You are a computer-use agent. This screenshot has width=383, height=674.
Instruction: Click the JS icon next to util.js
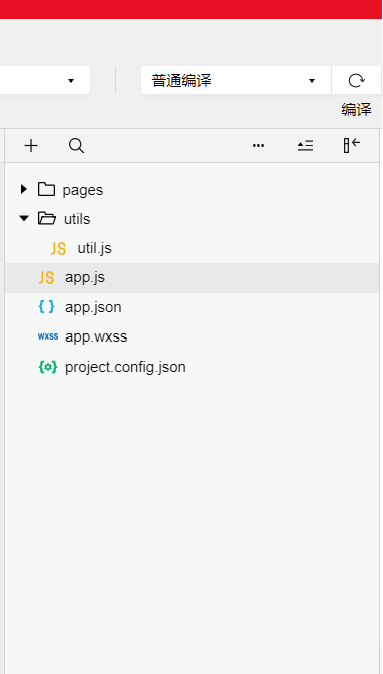click(58, 248)
